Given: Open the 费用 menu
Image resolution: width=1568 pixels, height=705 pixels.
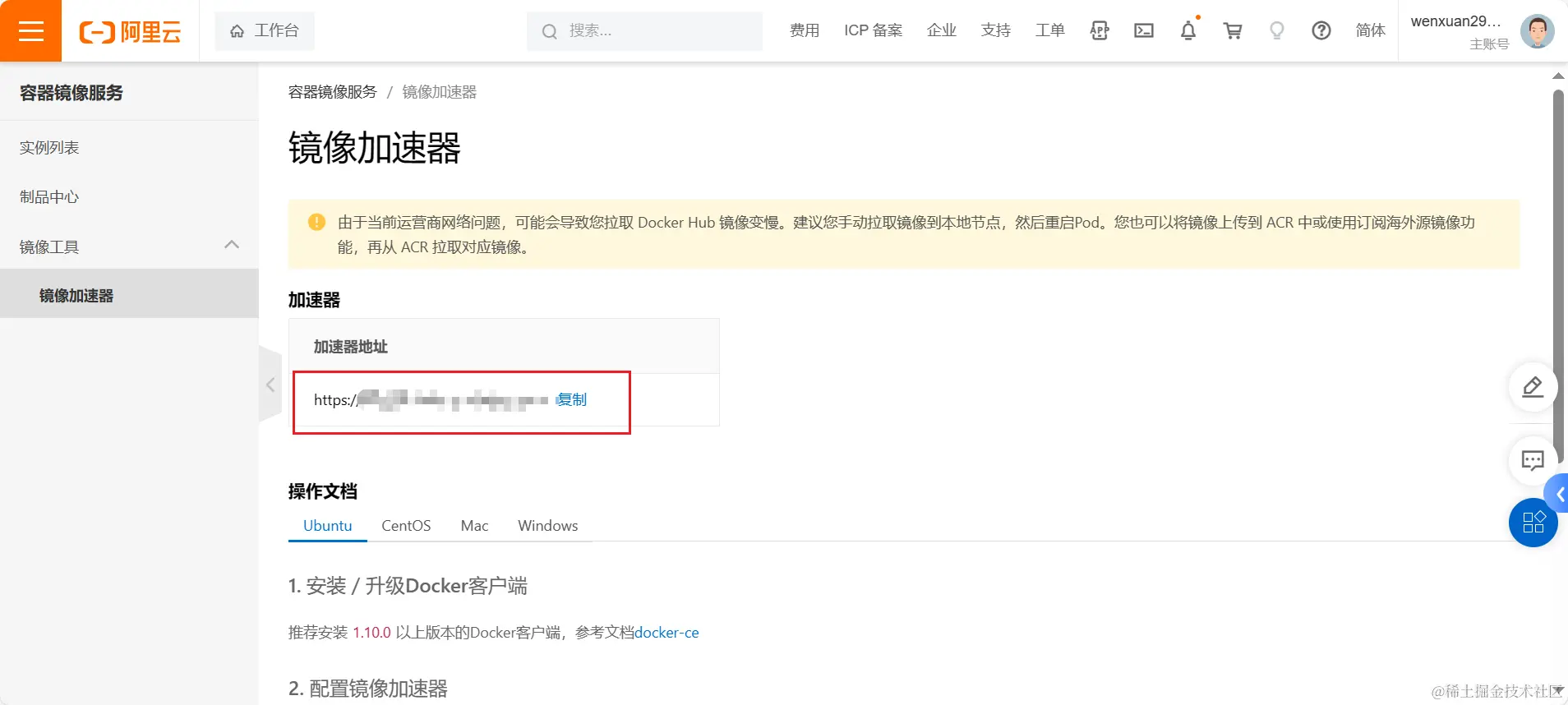Looking at the screenshot, I should coord(805,30).
